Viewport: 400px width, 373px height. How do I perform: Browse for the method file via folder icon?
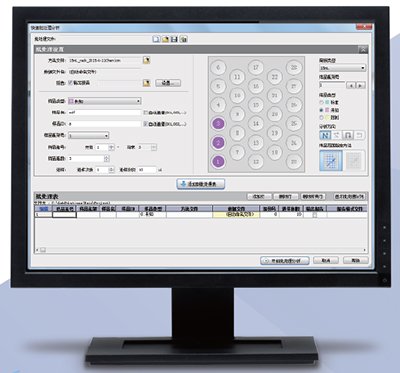coord(146,60)
